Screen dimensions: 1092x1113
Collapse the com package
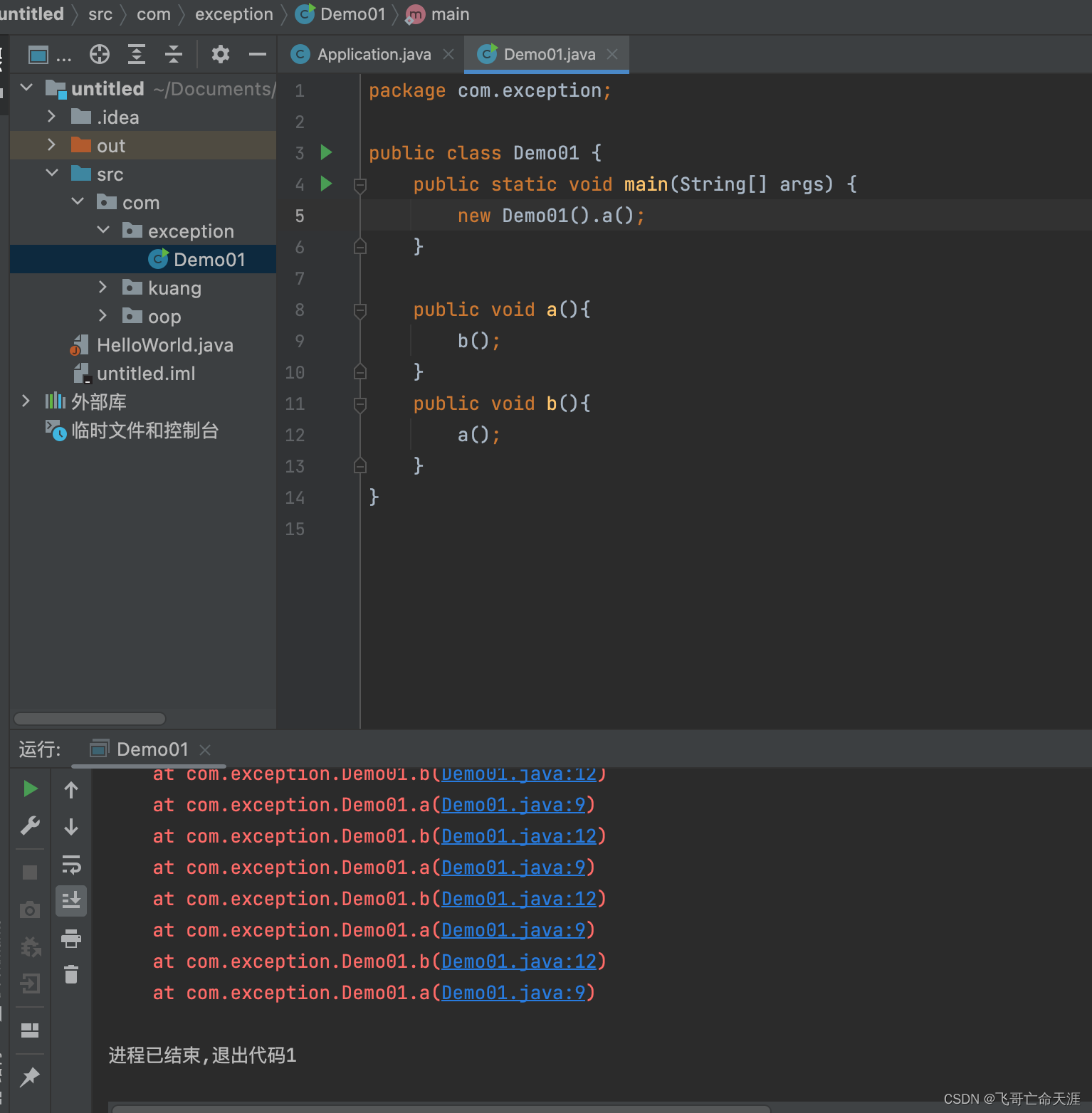click(78, 201)
